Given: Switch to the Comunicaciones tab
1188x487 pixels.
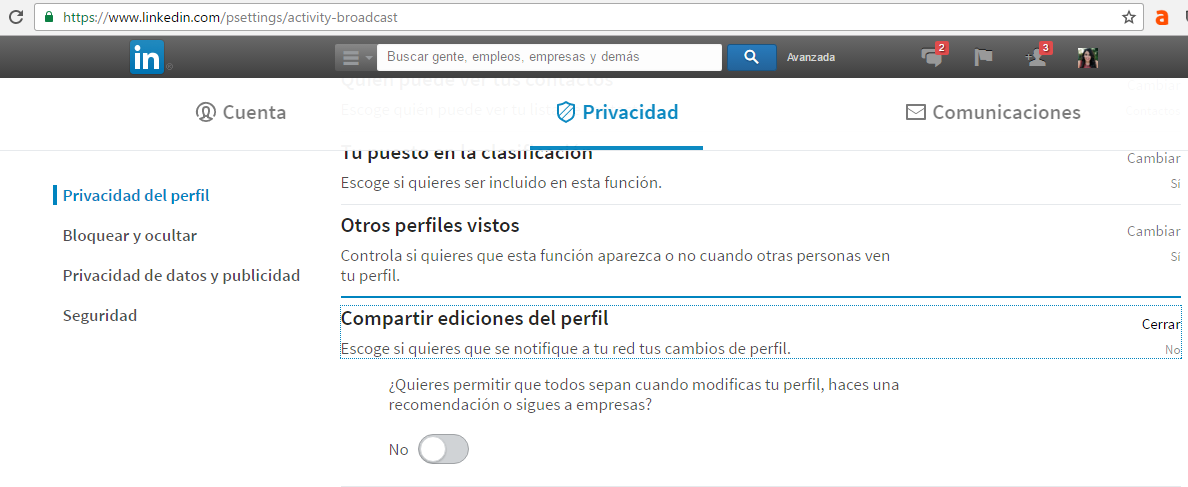Looking at the screenshot, I should click(993, 113).
